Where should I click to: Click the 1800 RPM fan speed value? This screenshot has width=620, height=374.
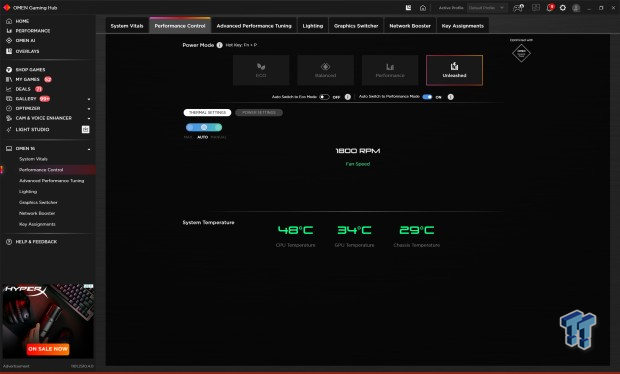[x=358, y=151]
